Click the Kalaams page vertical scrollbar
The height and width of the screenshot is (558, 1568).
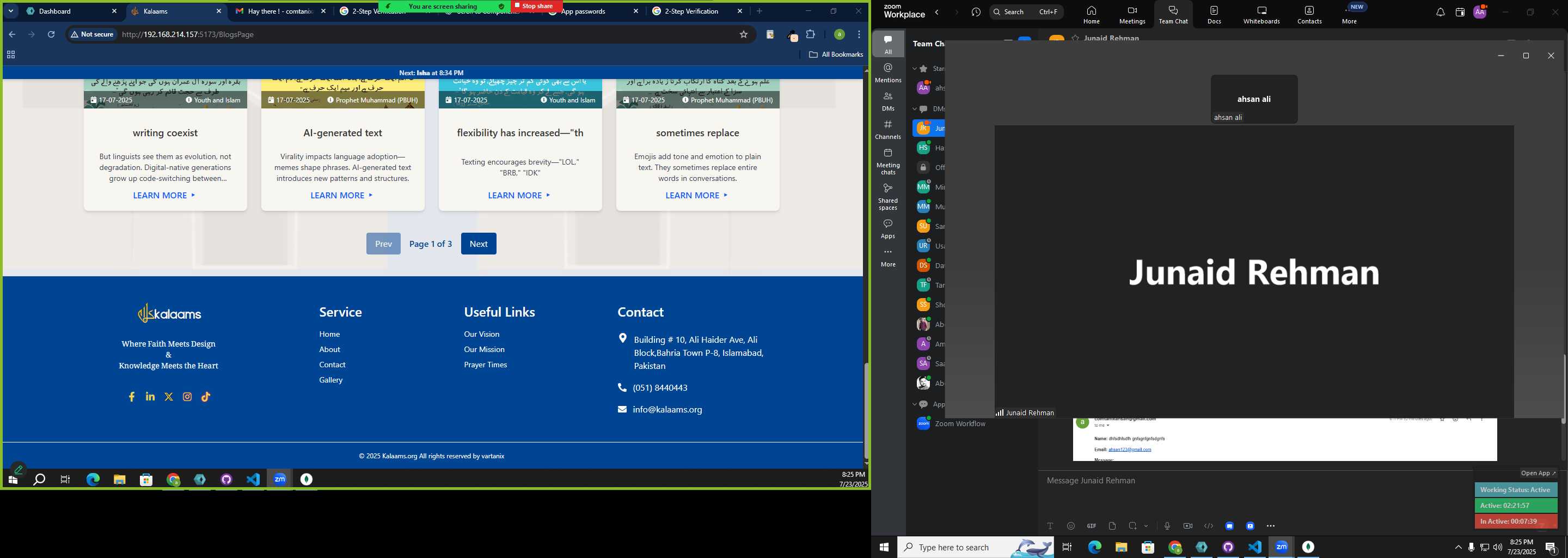[x=866, y=410]
